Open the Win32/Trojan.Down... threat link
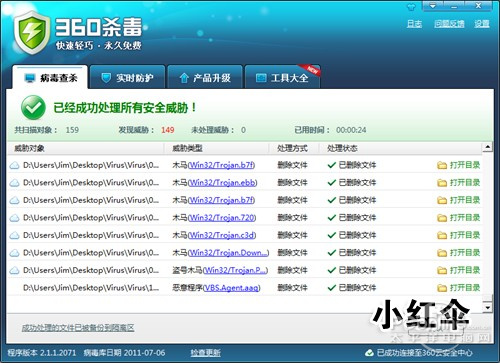This screenshot has width=500, height=363. click(x=228, y=253)
